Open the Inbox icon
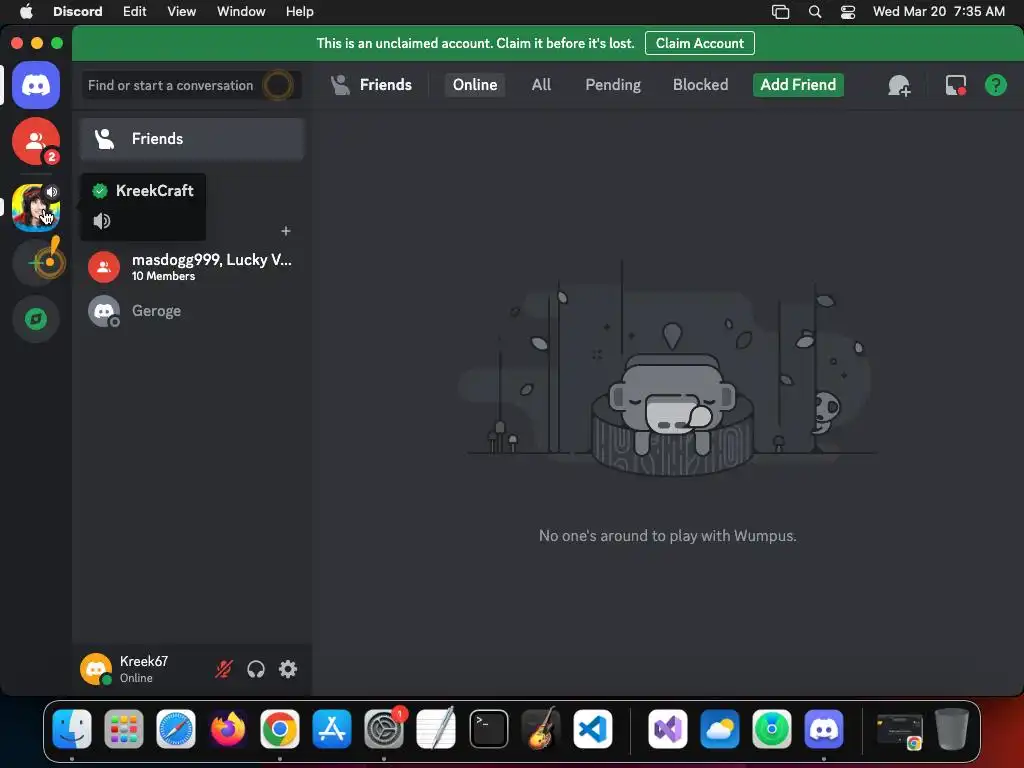 [955, 86]
